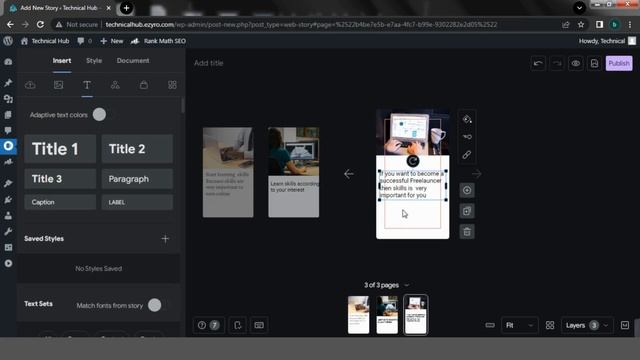Click the Publish button
This screenshot has height=360, width=640.
point(619,63)
